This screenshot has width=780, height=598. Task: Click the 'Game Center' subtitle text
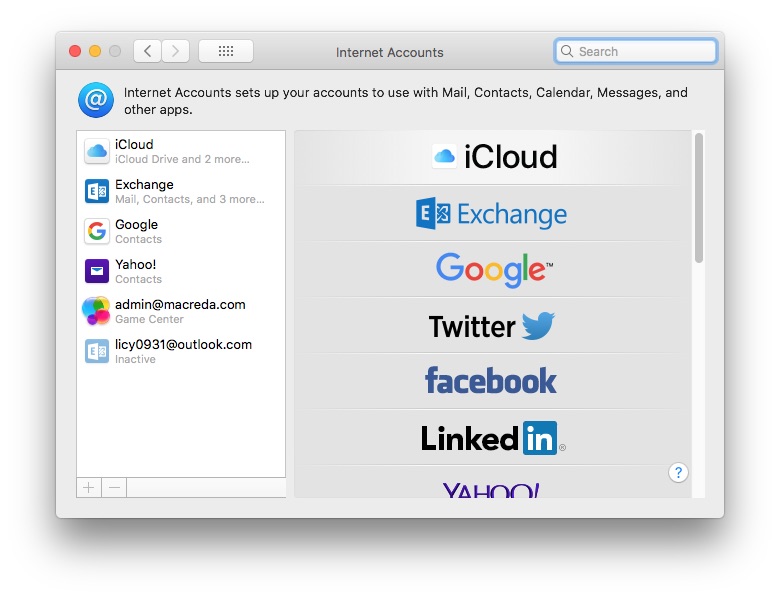[x=149, y=319]
